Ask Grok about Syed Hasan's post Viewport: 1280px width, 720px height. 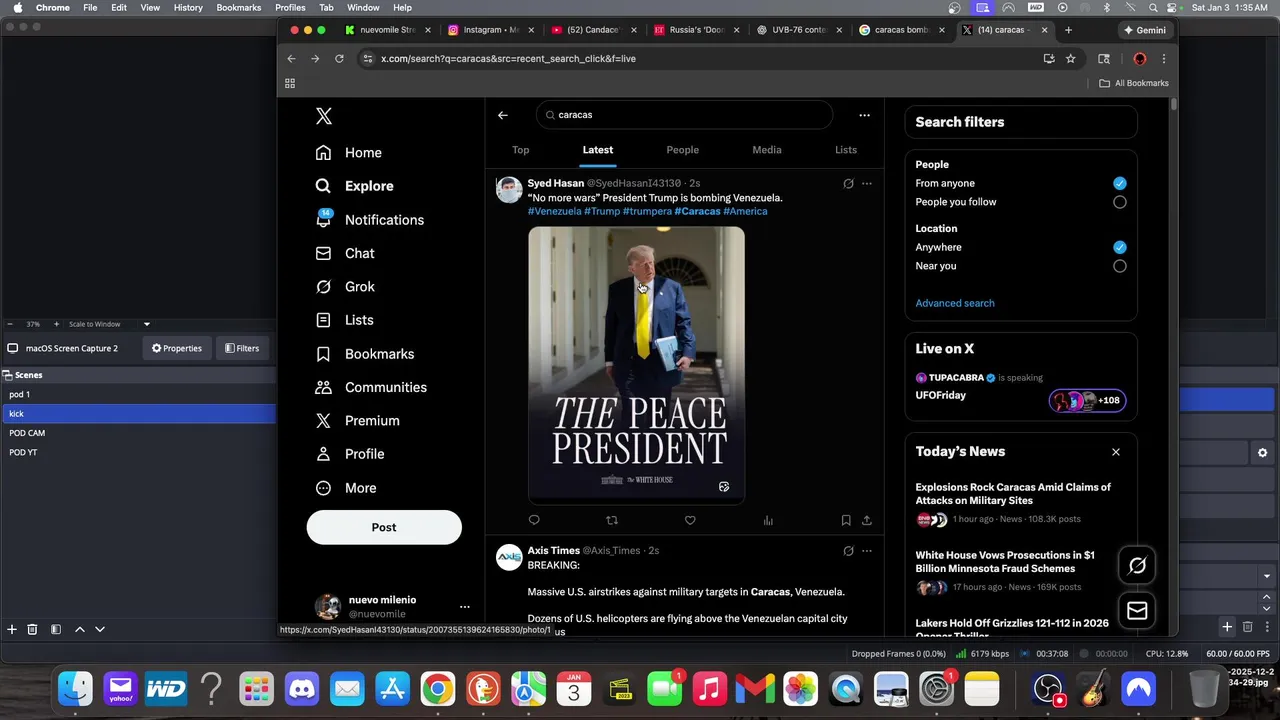(848, 184)
